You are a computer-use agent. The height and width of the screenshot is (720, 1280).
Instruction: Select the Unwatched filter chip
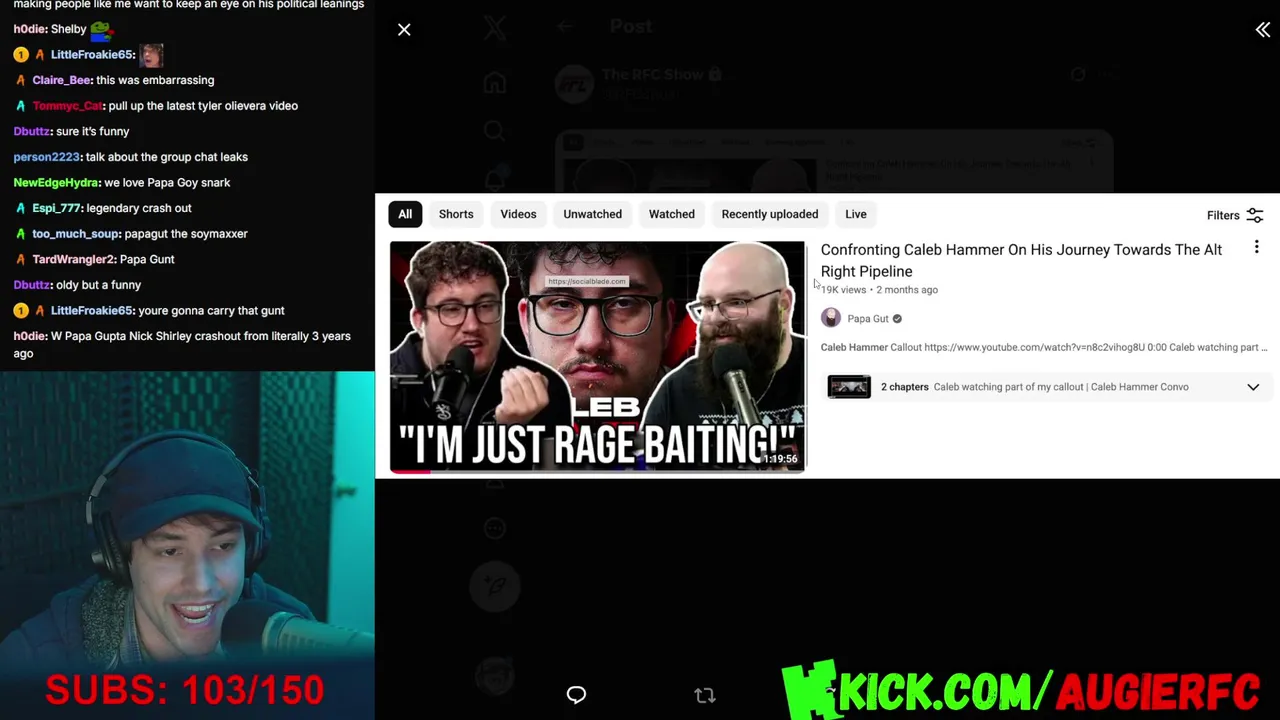pyautogui.click(x=592, y=214)
